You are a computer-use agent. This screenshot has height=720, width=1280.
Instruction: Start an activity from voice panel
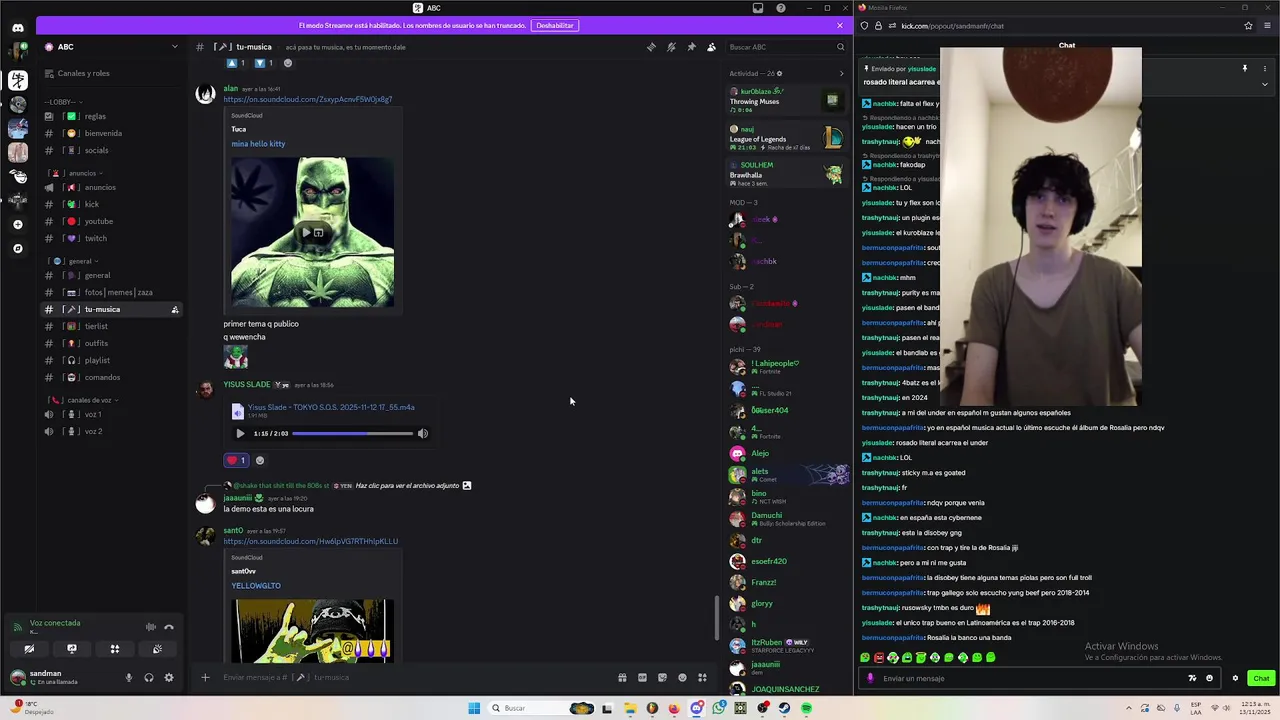[115, 649]
